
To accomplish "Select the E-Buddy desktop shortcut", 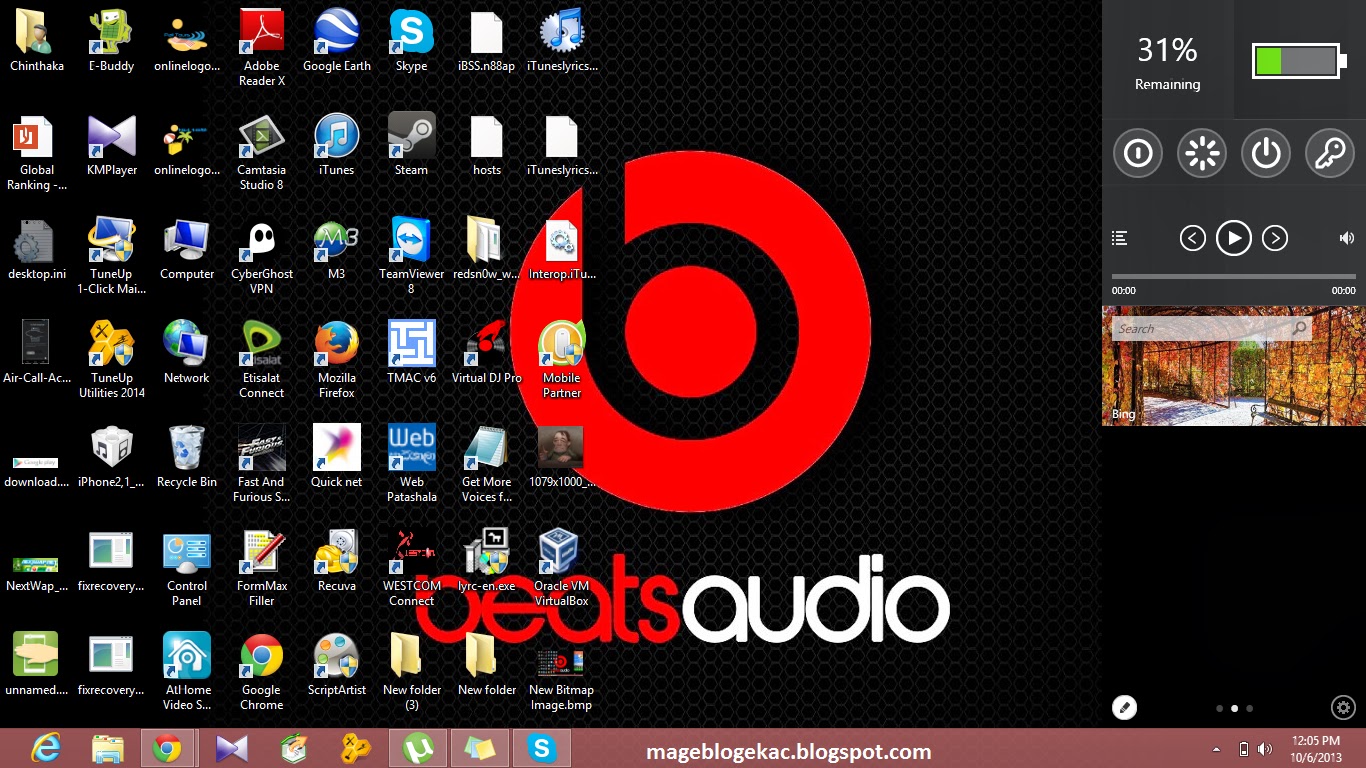I will click(111, 40).
